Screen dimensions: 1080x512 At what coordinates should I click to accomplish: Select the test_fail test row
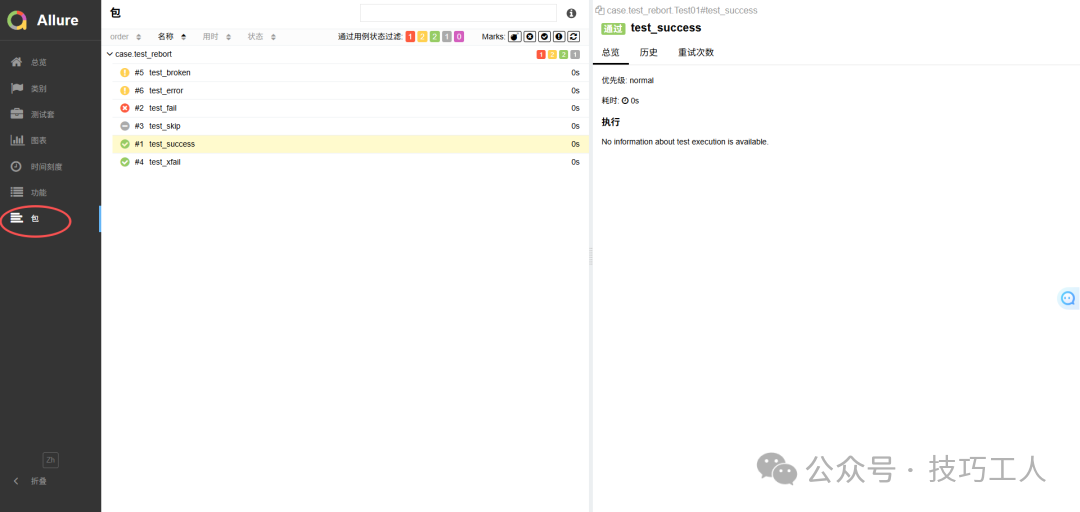(350, 108)
